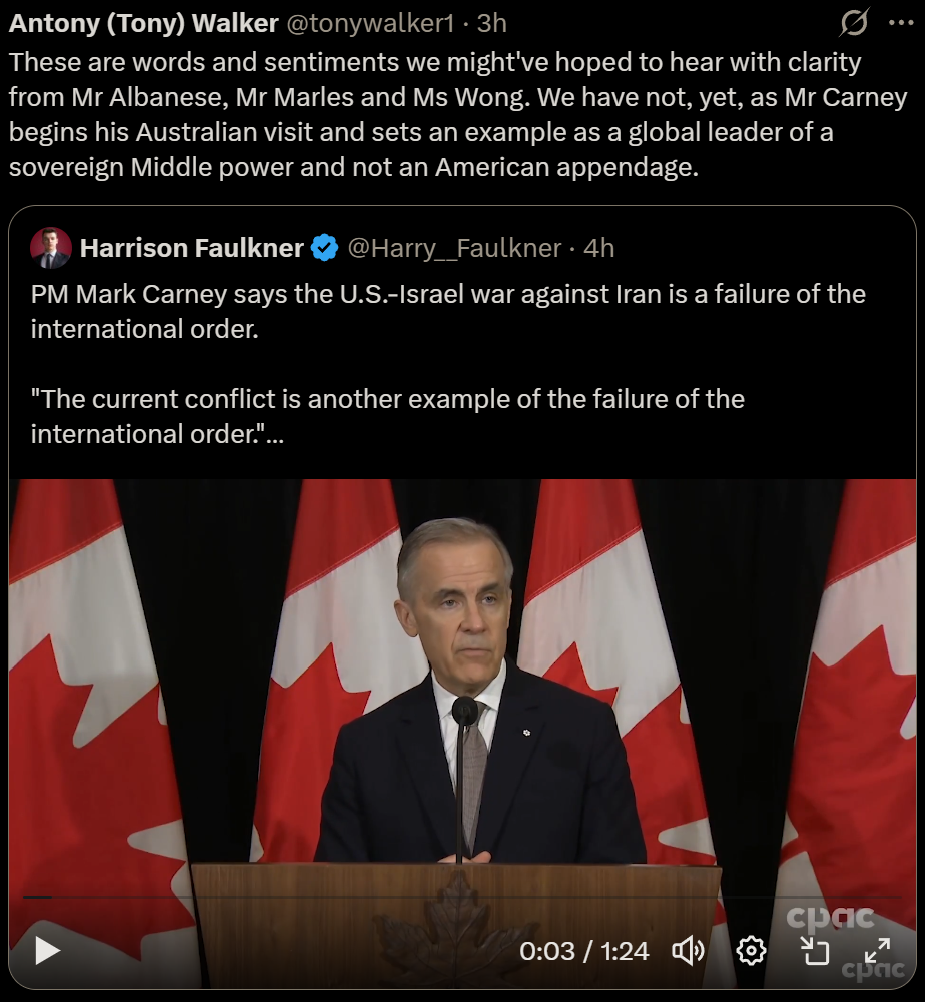Click the @Harry__Faulkner handle

(454, 247)
